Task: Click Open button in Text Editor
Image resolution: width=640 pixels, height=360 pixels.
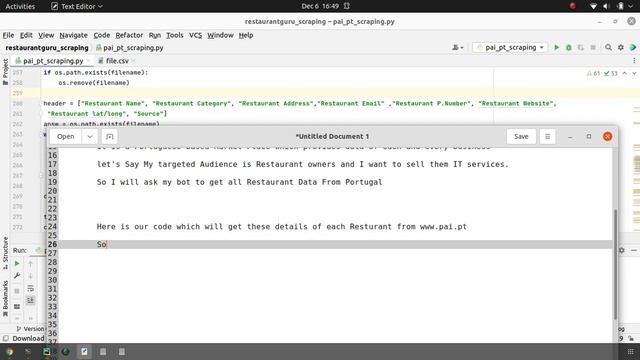Action: (66, 136)
